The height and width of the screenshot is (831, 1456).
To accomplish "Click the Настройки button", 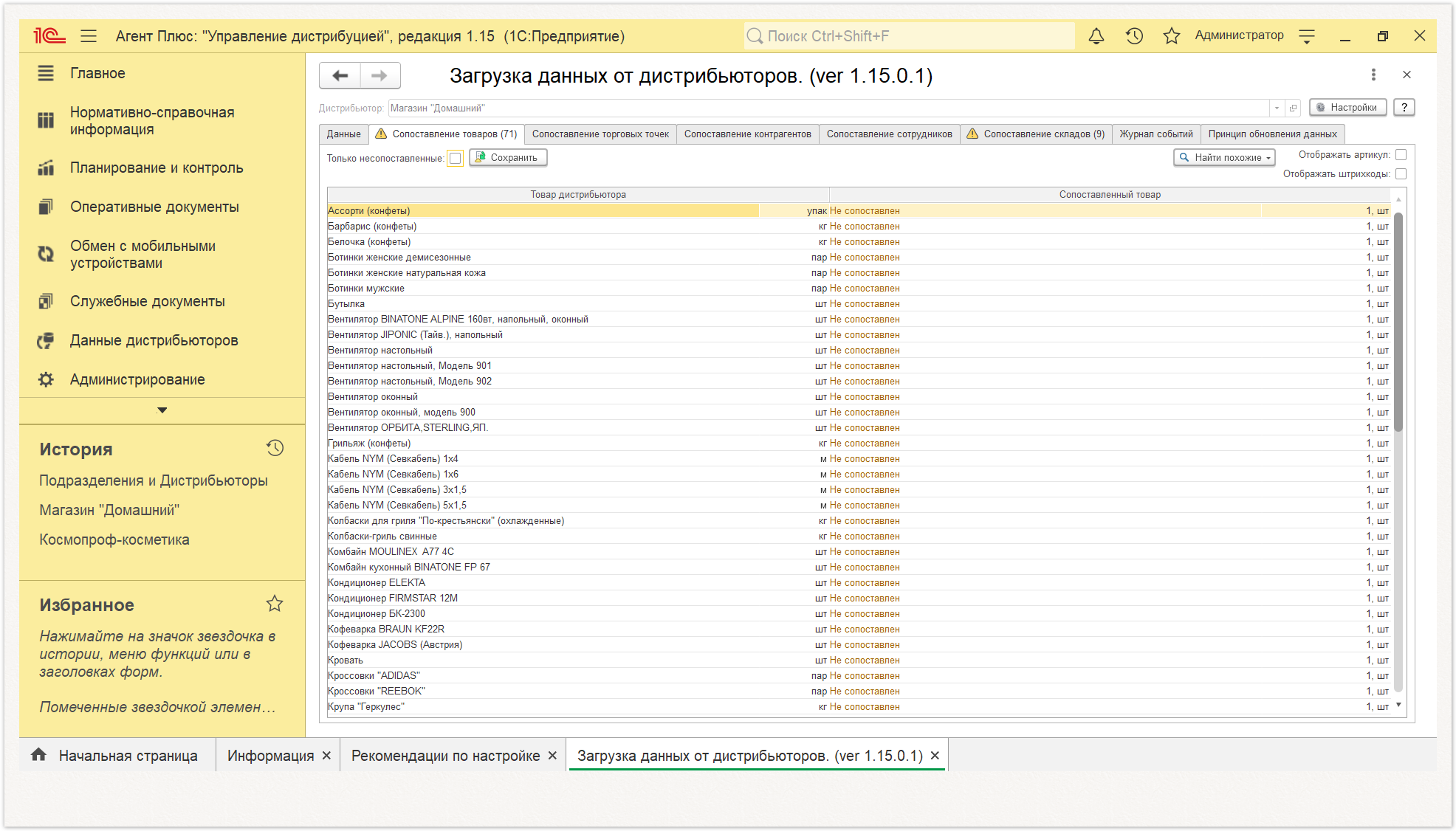I will 1347,107.
